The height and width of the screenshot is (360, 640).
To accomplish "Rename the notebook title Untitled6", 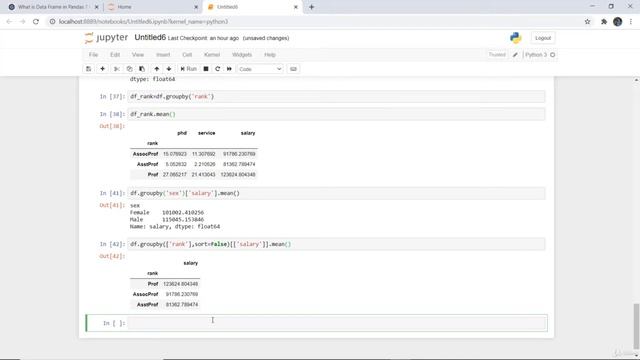I will point(150,38).
